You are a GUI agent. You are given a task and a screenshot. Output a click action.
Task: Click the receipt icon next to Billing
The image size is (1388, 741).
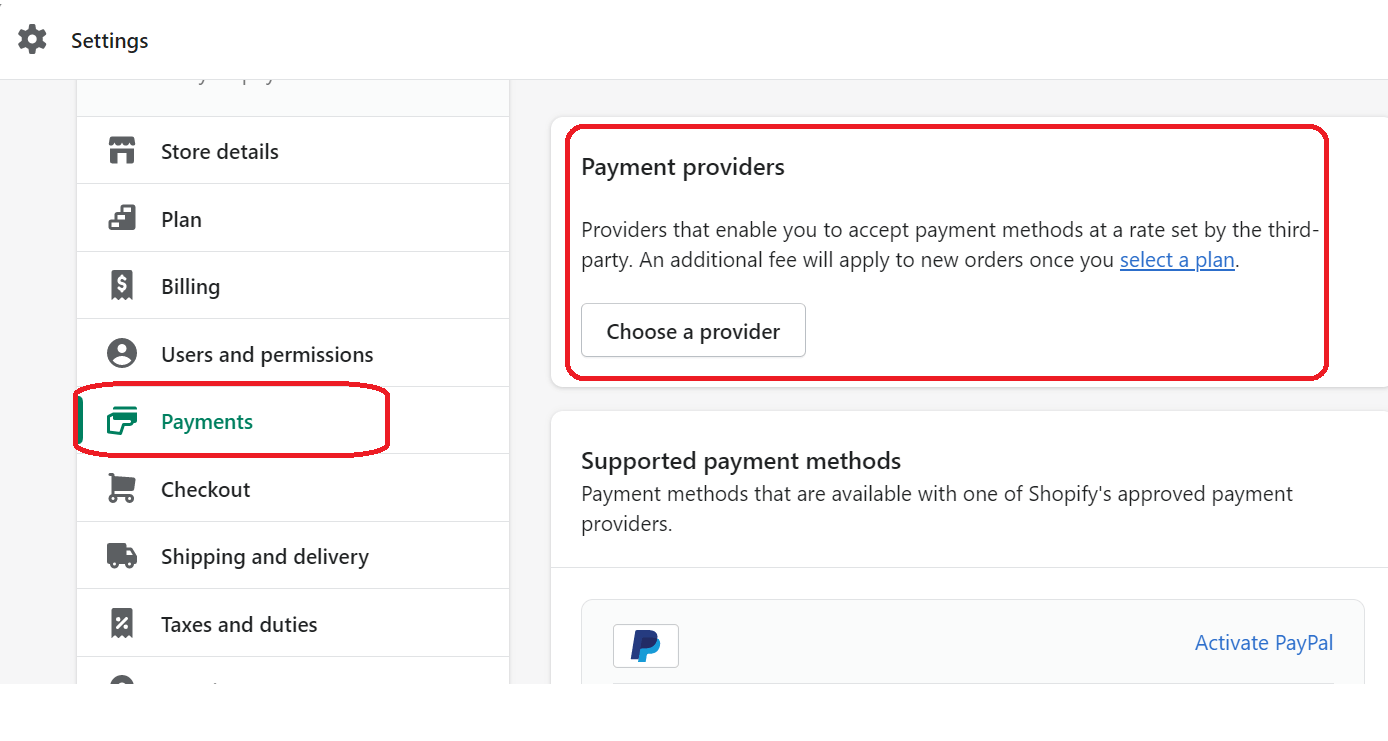click(x=121, y=285)
